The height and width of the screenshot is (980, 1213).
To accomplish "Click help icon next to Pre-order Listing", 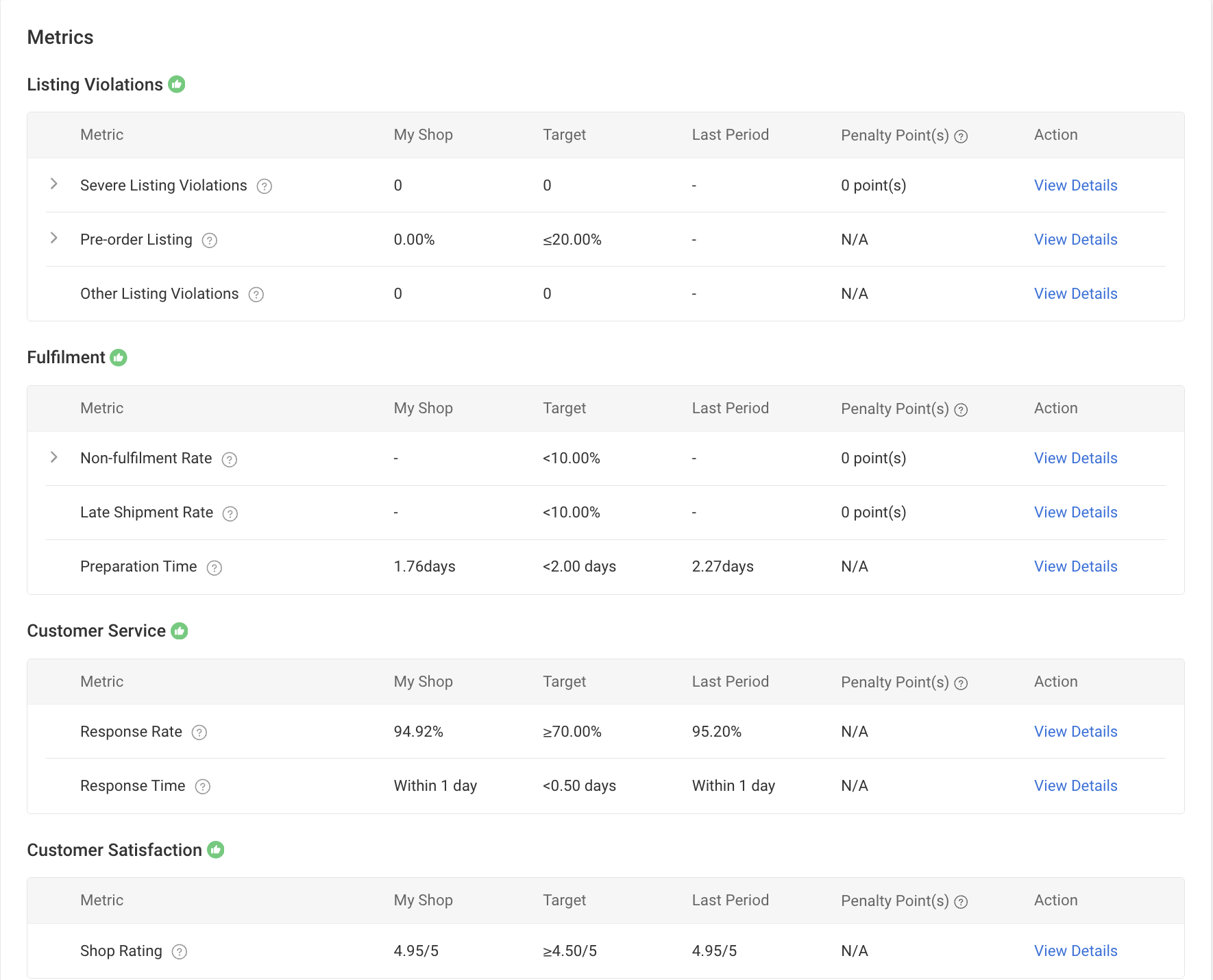I will pyautogui.click(x=210, y=241).
